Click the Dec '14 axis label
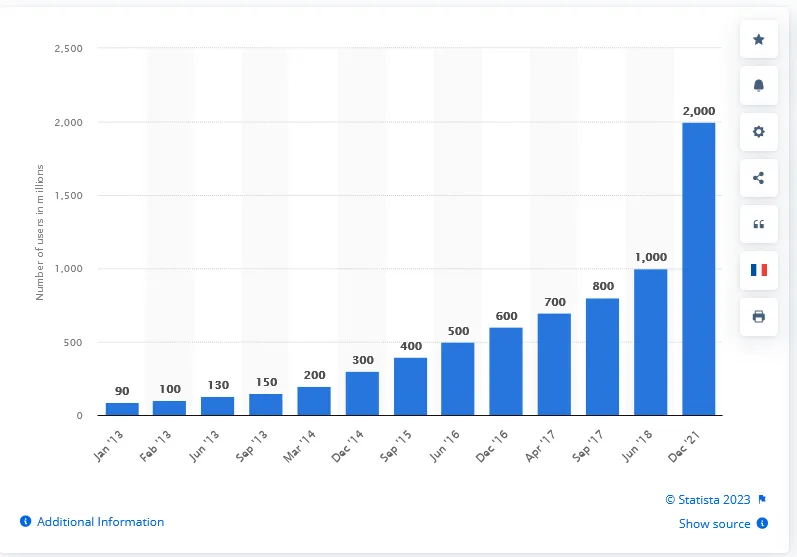Viewport: 797px width, 557px height. (347, 446)
